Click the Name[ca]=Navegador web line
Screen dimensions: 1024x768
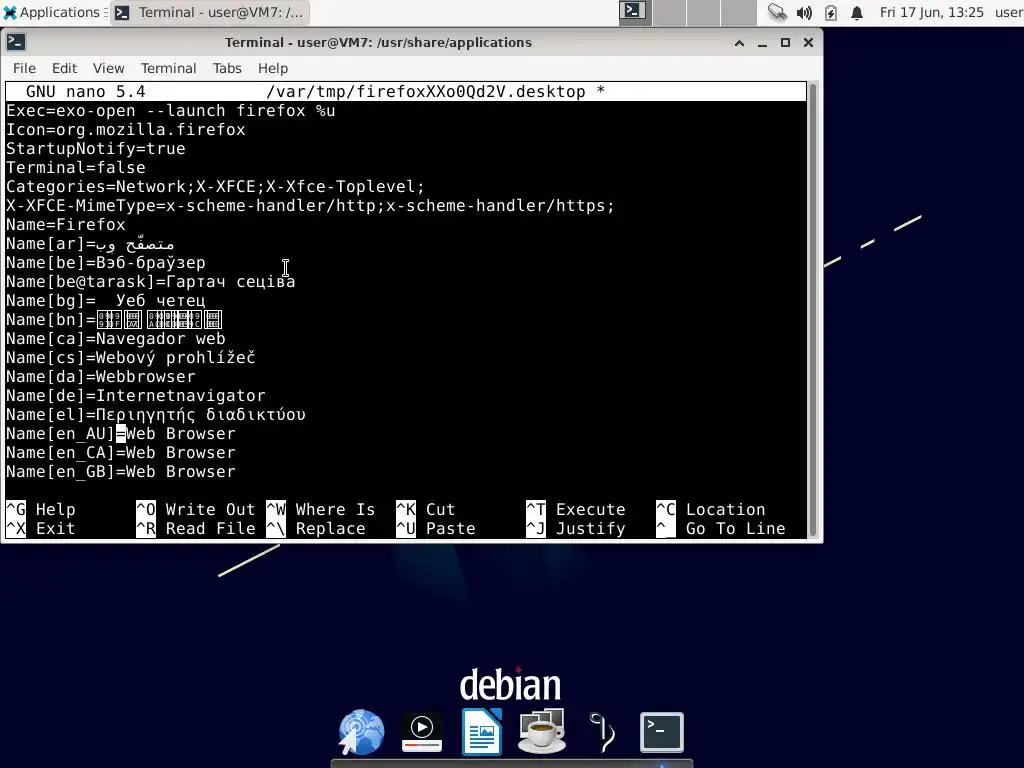tap(116, 338)
